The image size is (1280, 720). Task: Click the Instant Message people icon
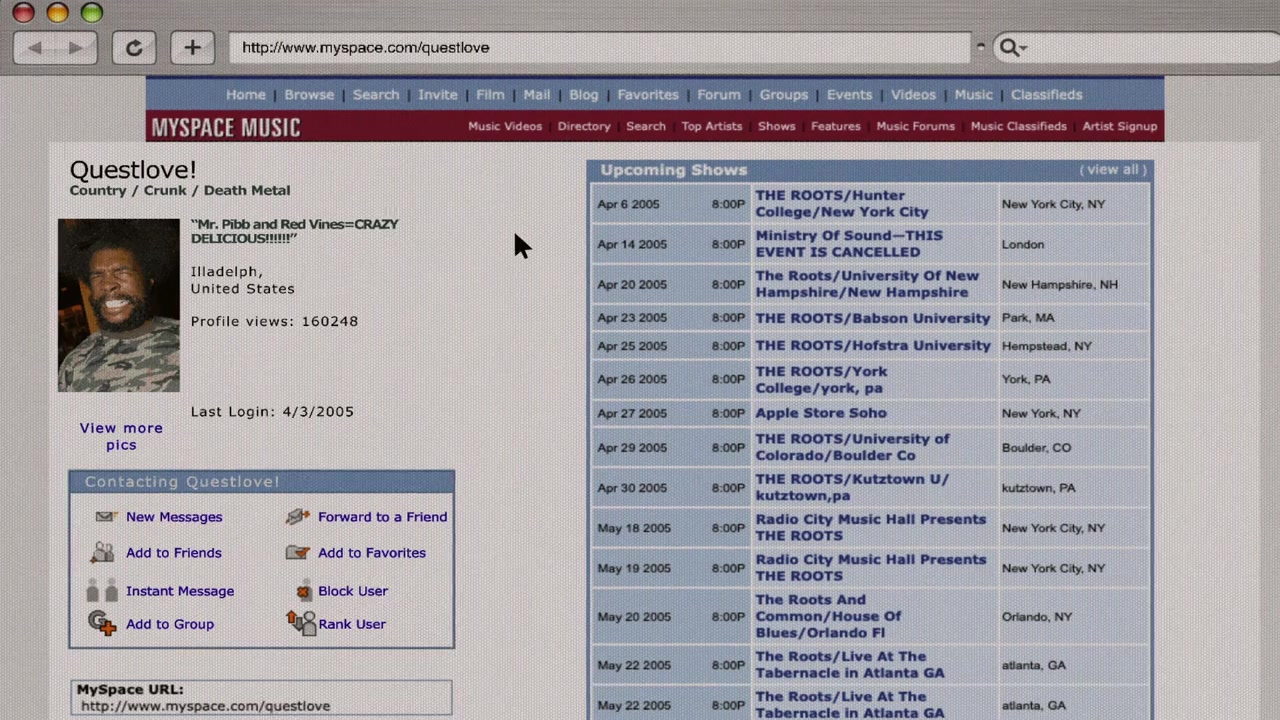pos(102,591)
